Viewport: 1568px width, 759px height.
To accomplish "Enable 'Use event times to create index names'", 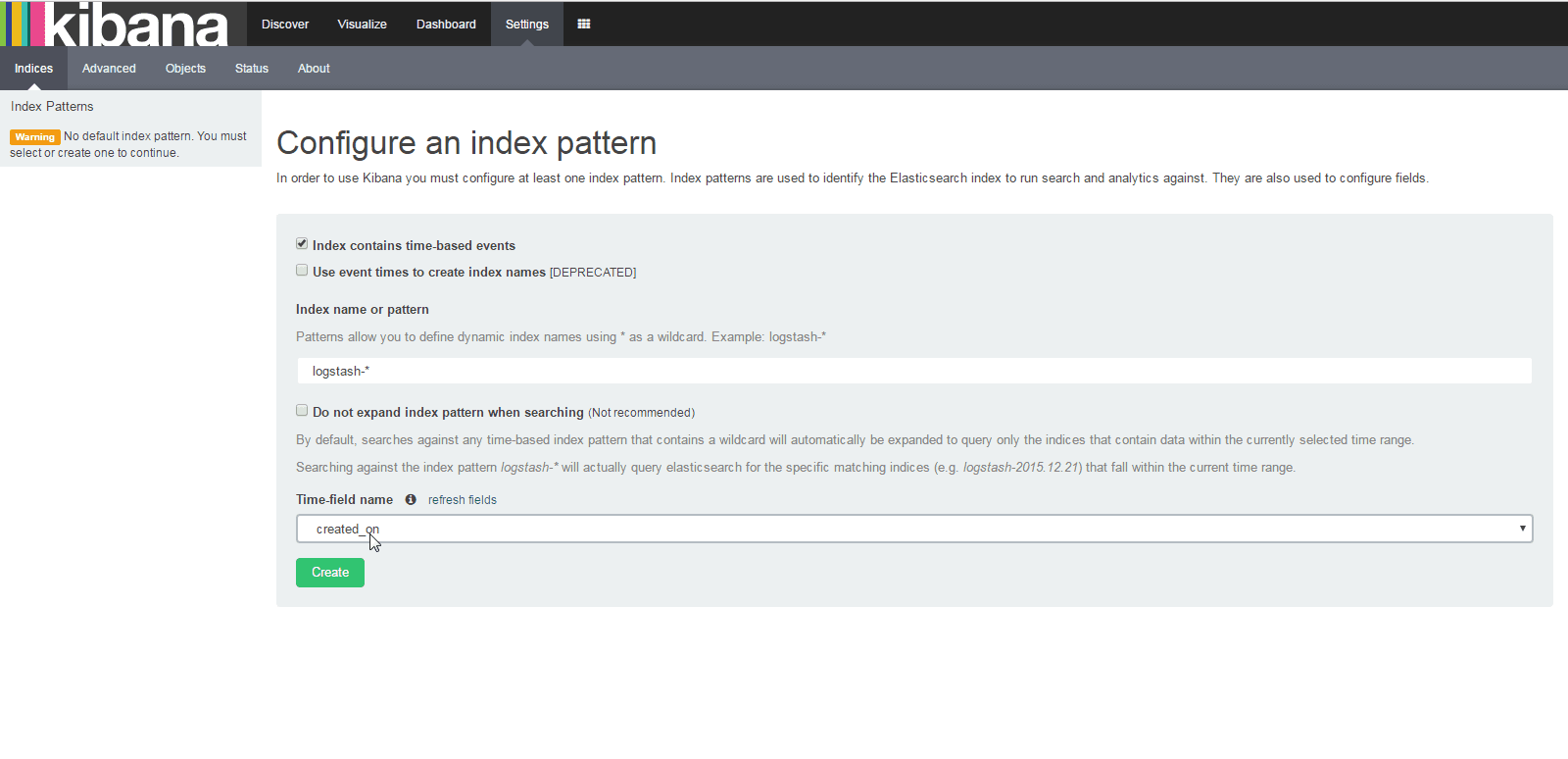I will pyautogui.click(x=302, y=270).
